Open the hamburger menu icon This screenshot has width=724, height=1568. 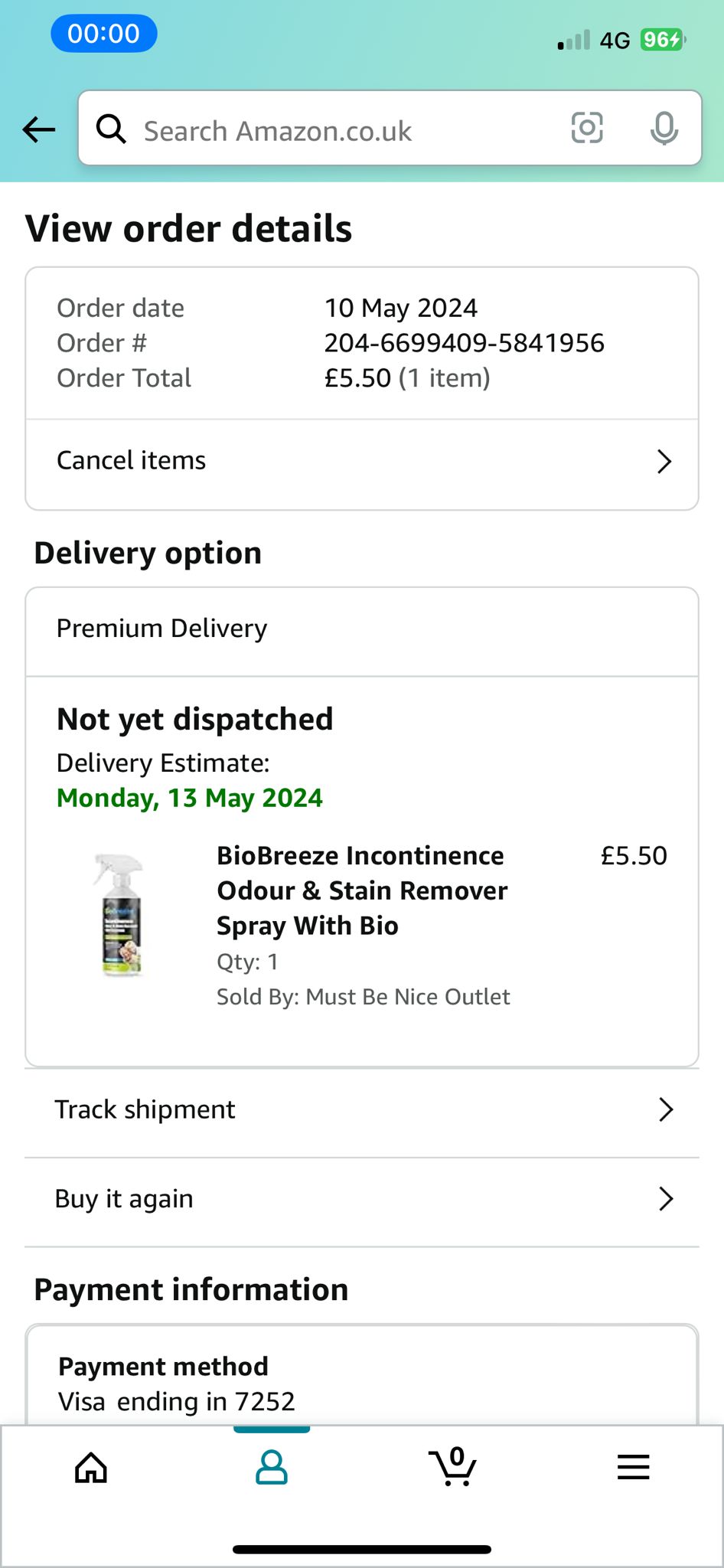click(x=634, y=1467)
